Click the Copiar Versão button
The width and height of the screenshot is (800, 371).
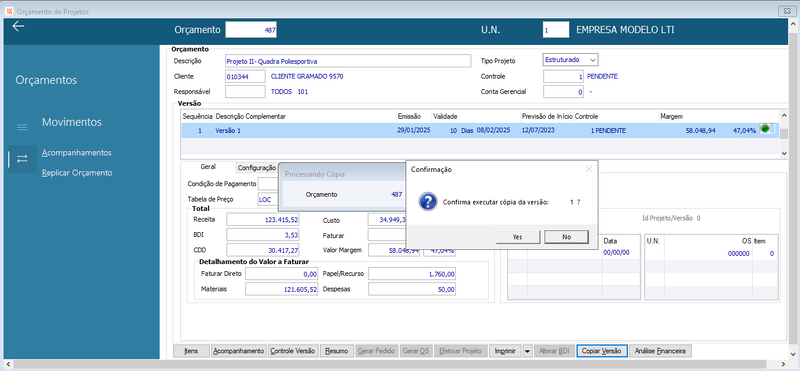coord(602,351)
